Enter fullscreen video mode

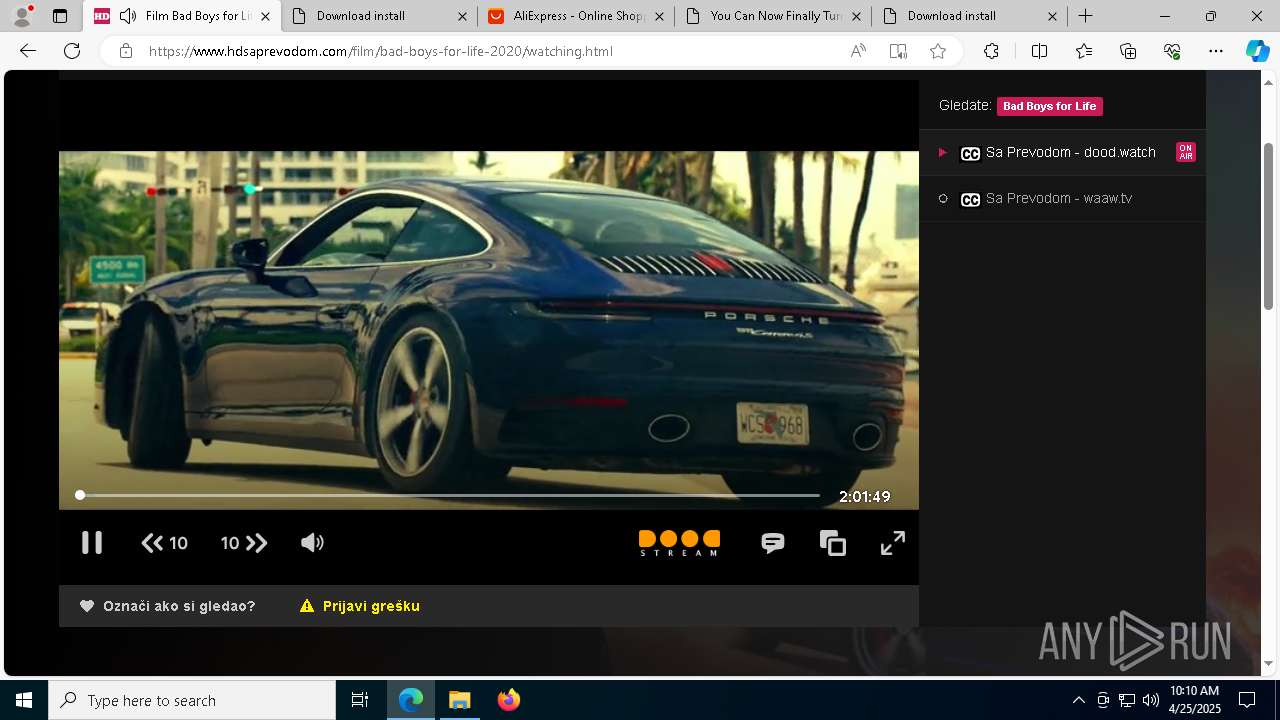(893, 543)
